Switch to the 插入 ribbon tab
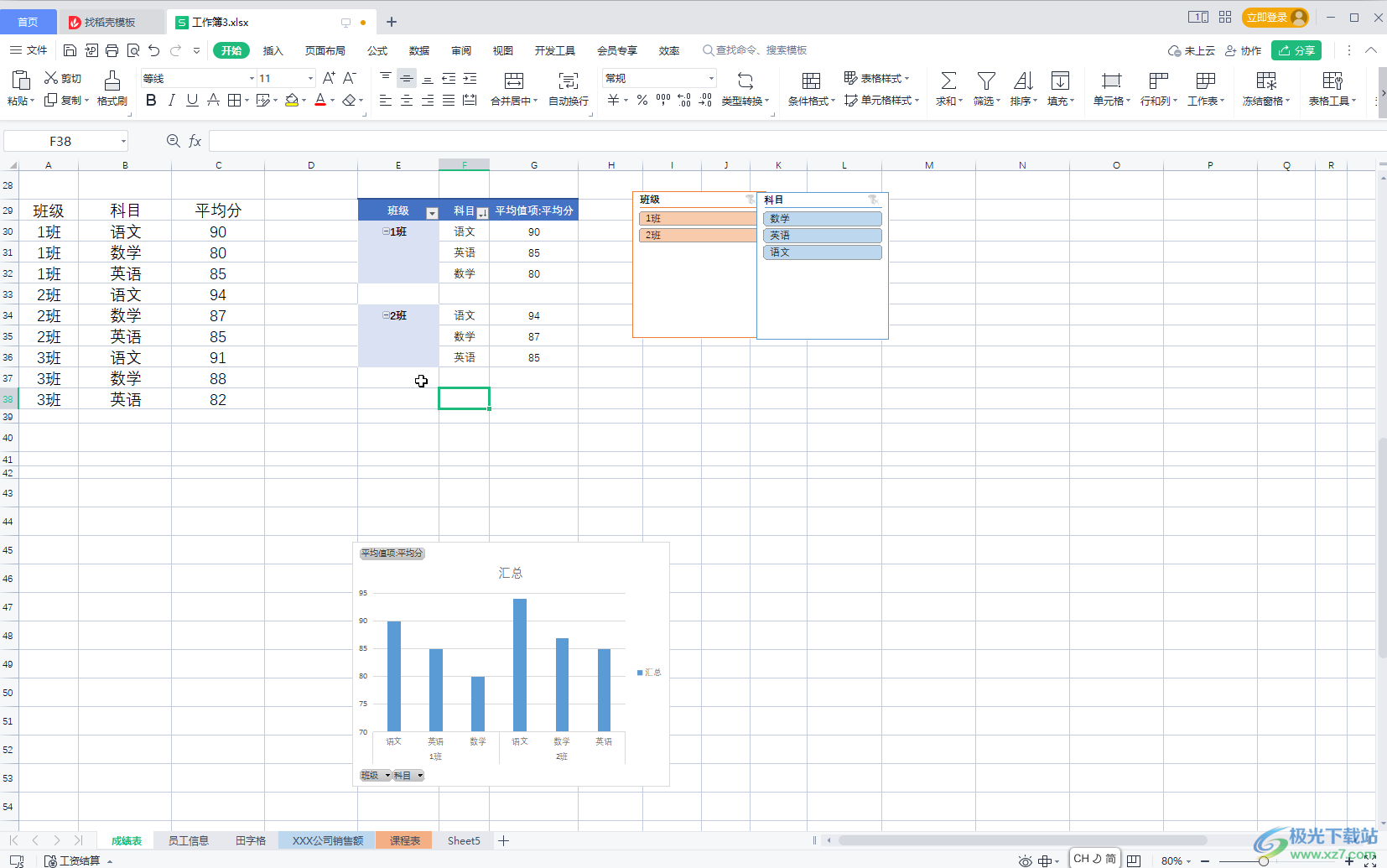This screenshot has height=868, width=1387. (x=273, y=50)
